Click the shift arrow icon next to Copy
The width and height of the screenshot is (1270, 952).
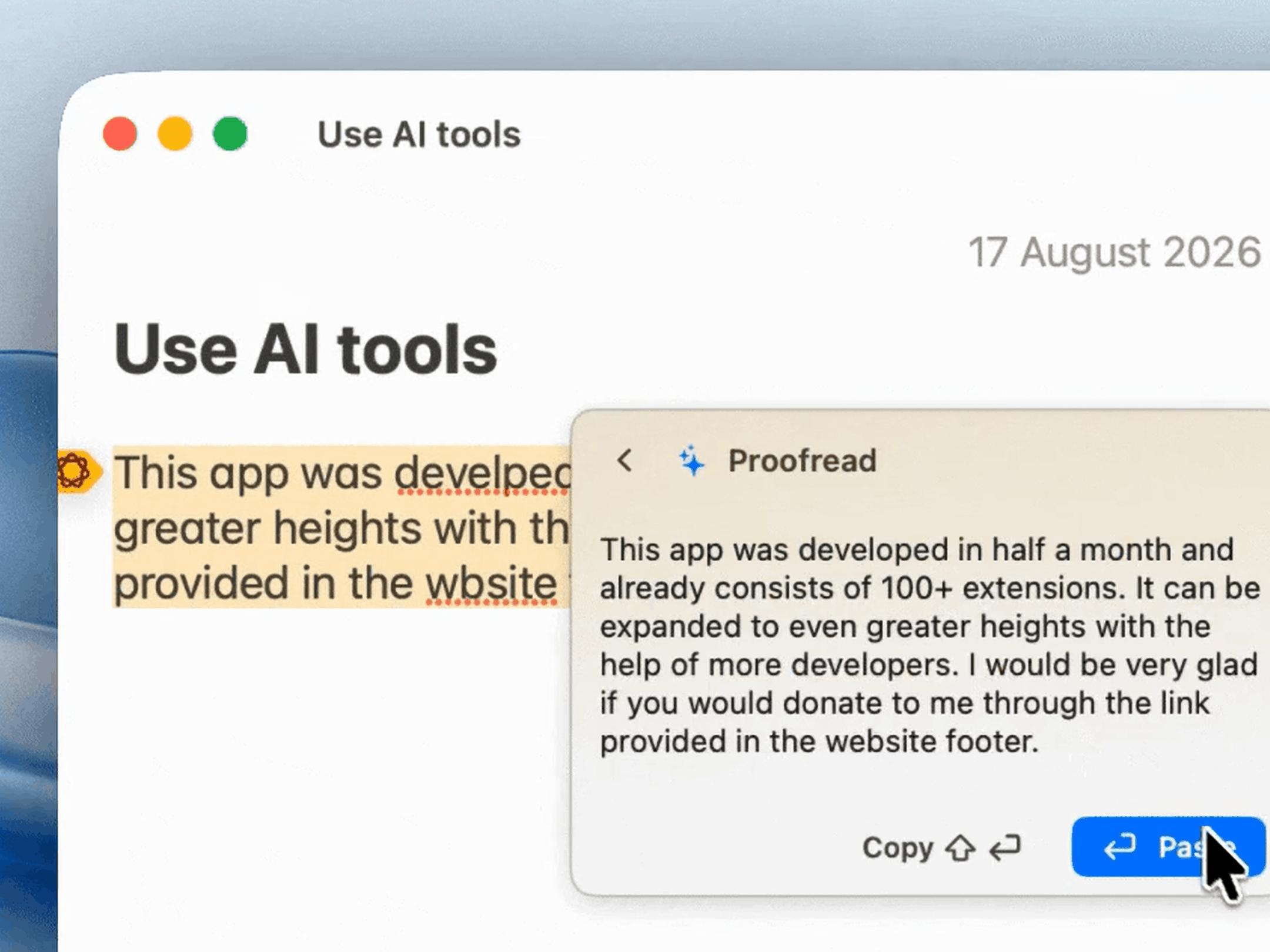pos(961,848)
